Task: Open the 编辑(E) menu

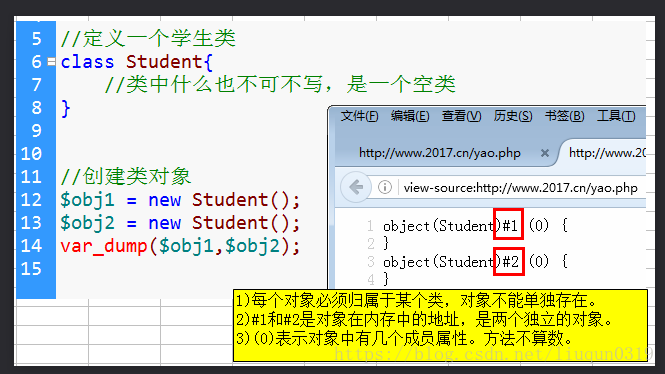Action: click(x=410, y=116)
